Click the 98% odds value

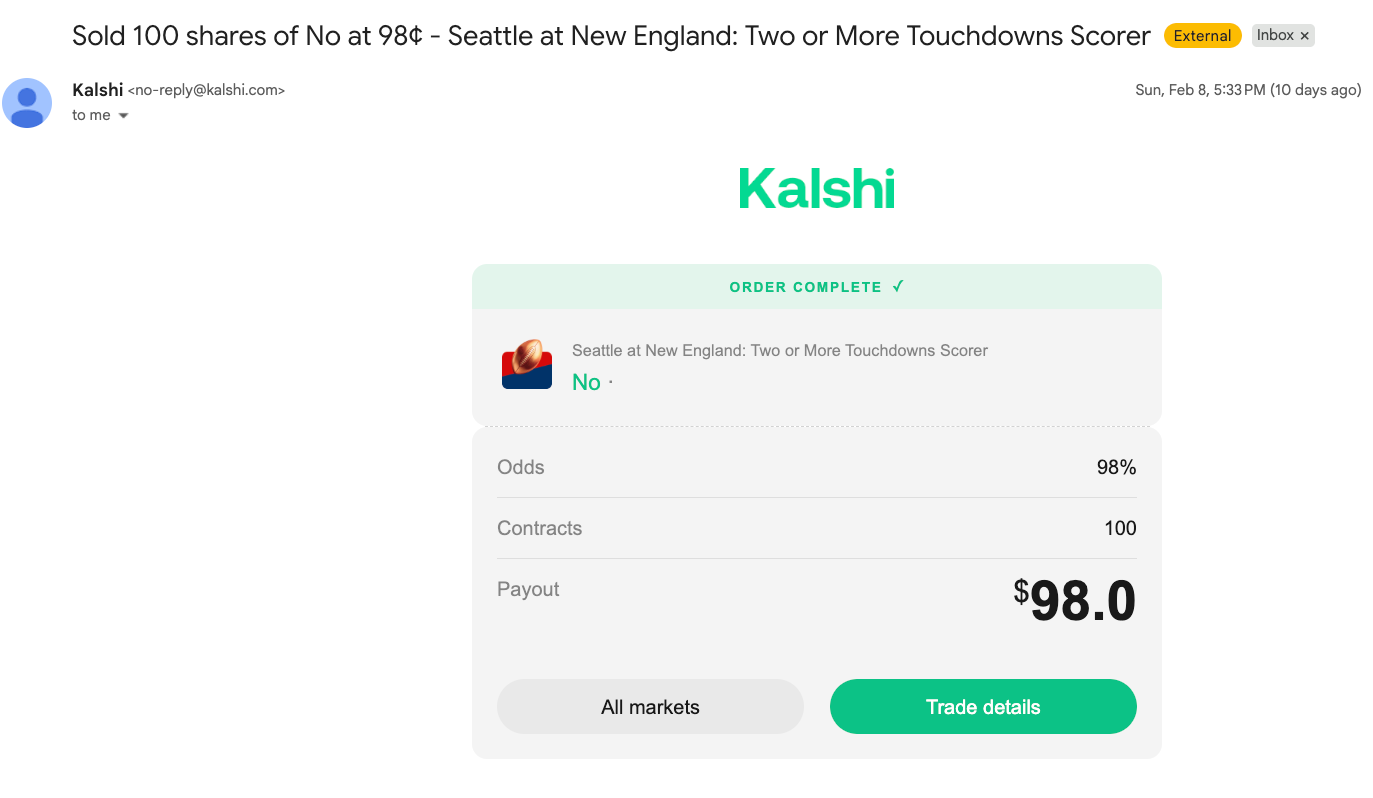1116,467
